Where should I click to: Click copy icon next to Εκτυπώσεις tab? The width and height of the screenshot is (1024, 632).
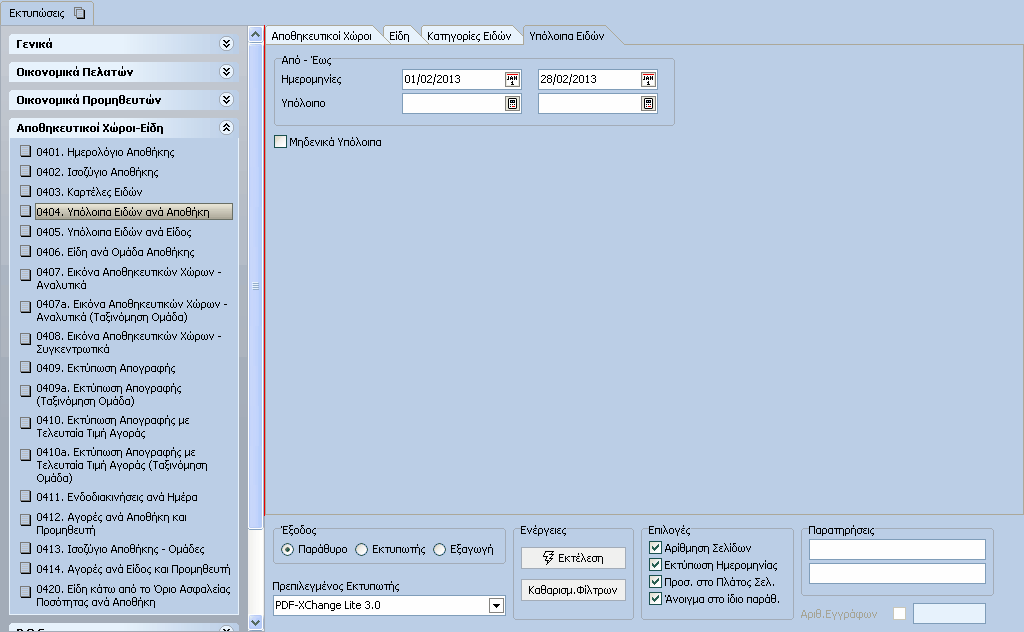(80, 13)
